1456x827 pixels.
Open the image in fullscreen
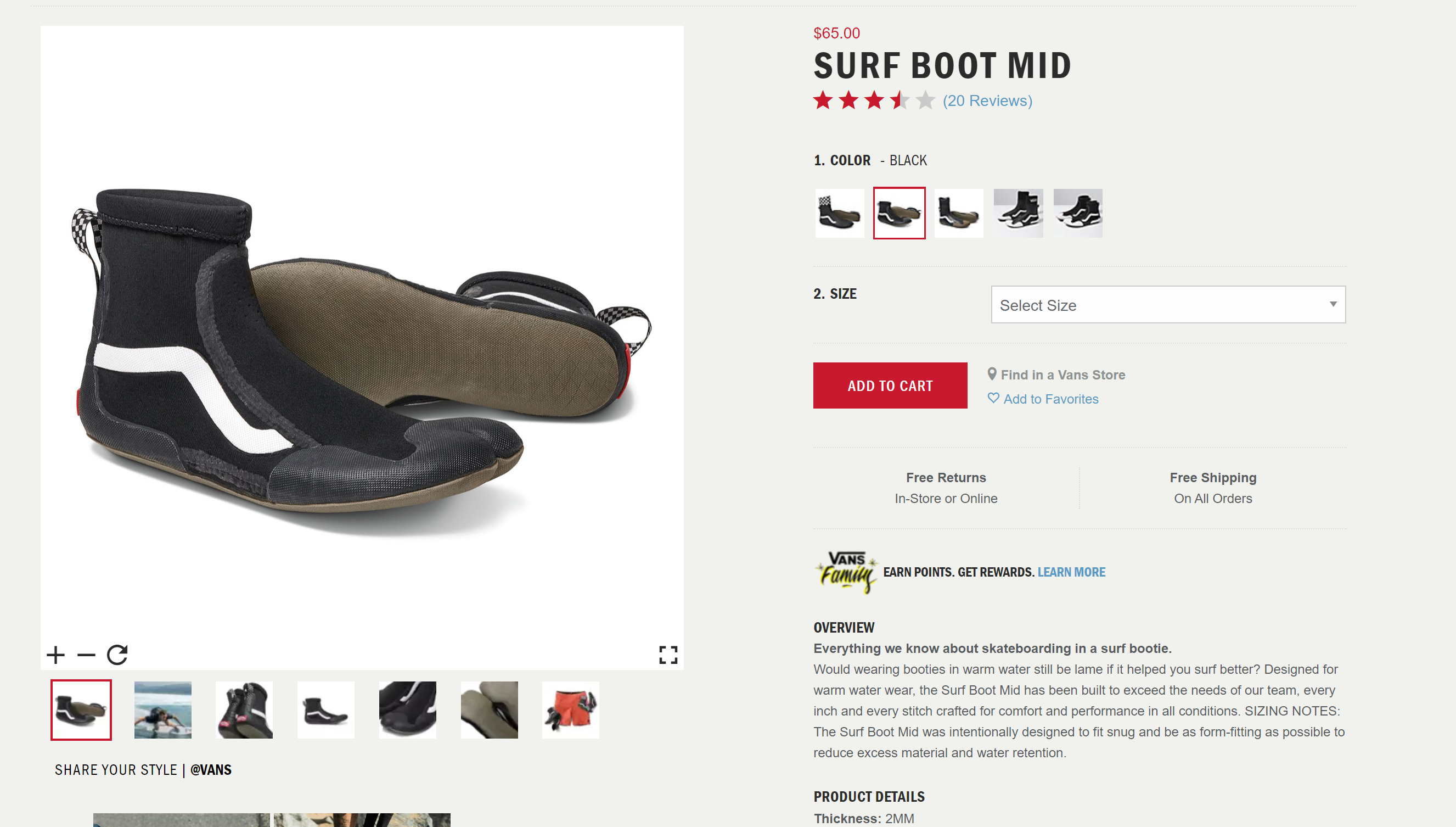(668, 655)
